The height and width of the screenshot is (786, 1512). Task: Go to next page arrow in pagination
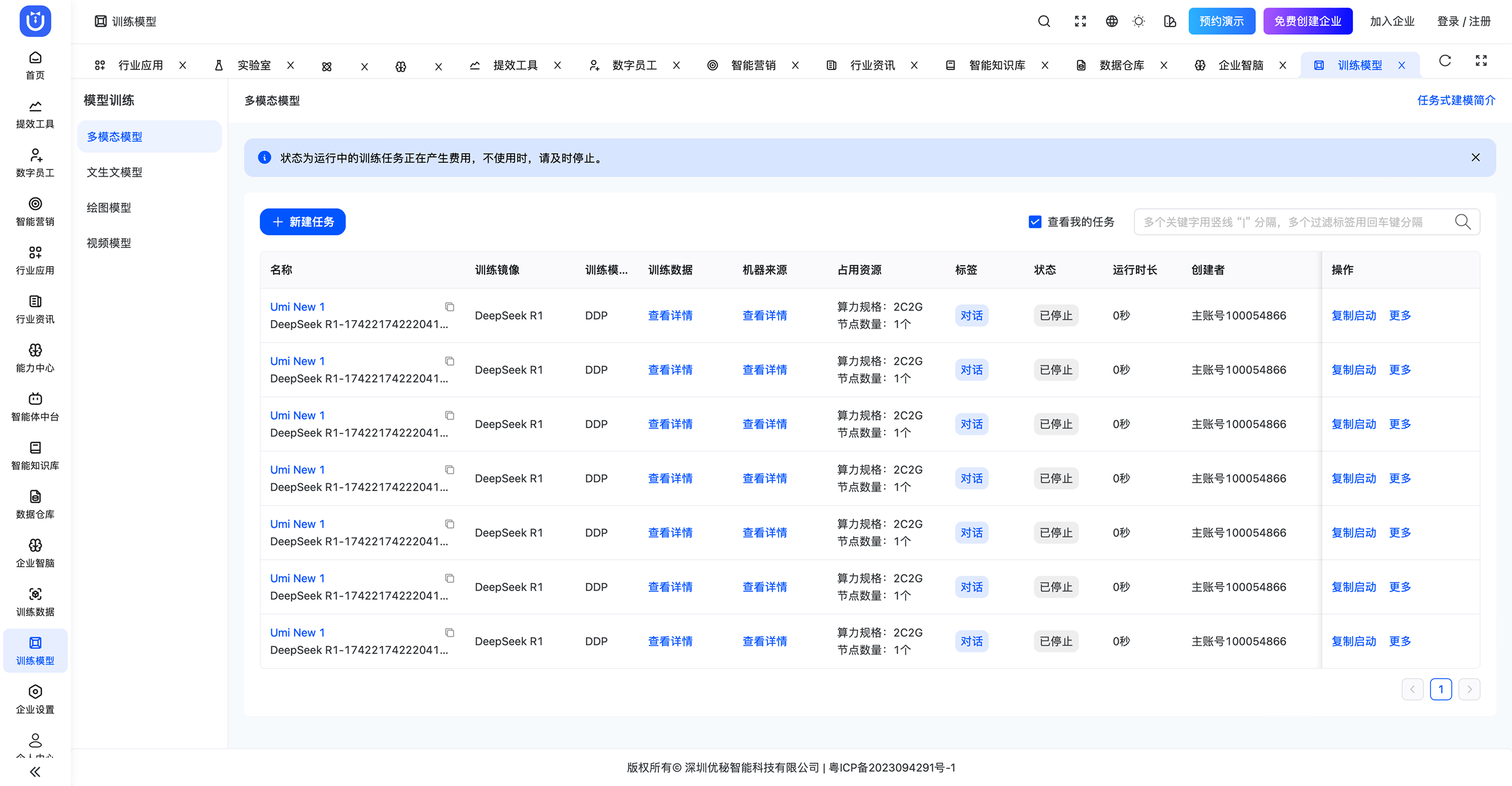[1469, 689]
